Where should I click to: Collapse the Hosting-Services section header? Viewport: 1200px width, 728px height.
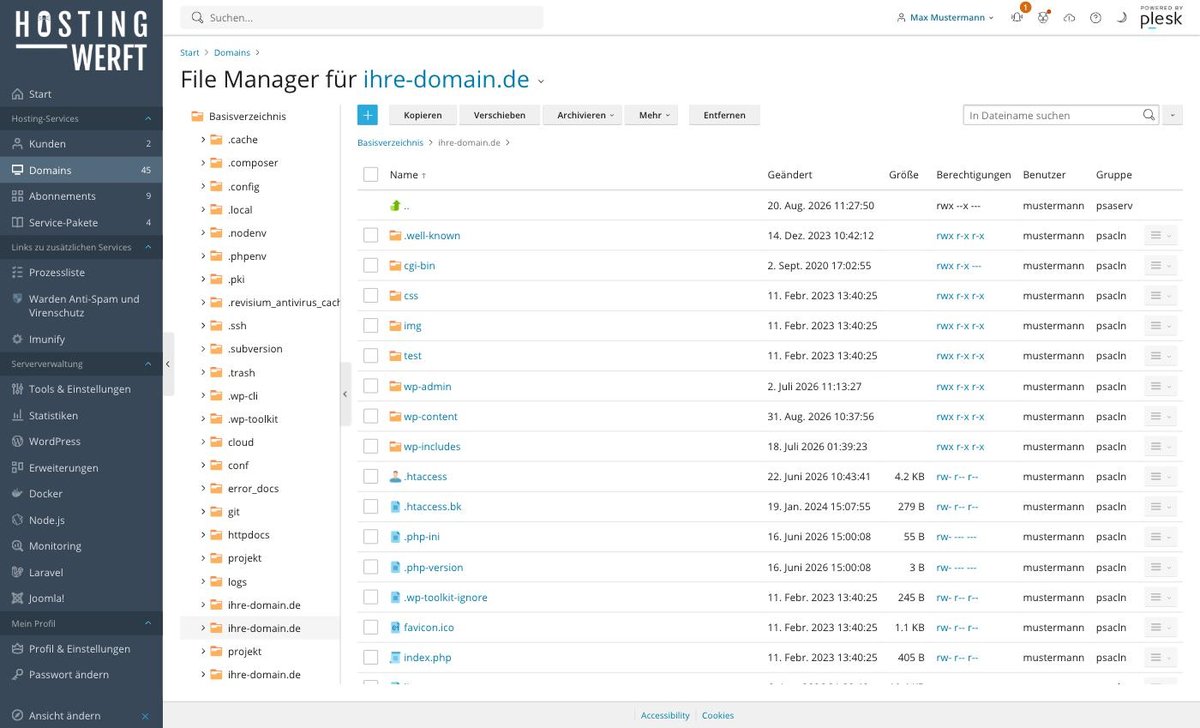click(81, 119)
